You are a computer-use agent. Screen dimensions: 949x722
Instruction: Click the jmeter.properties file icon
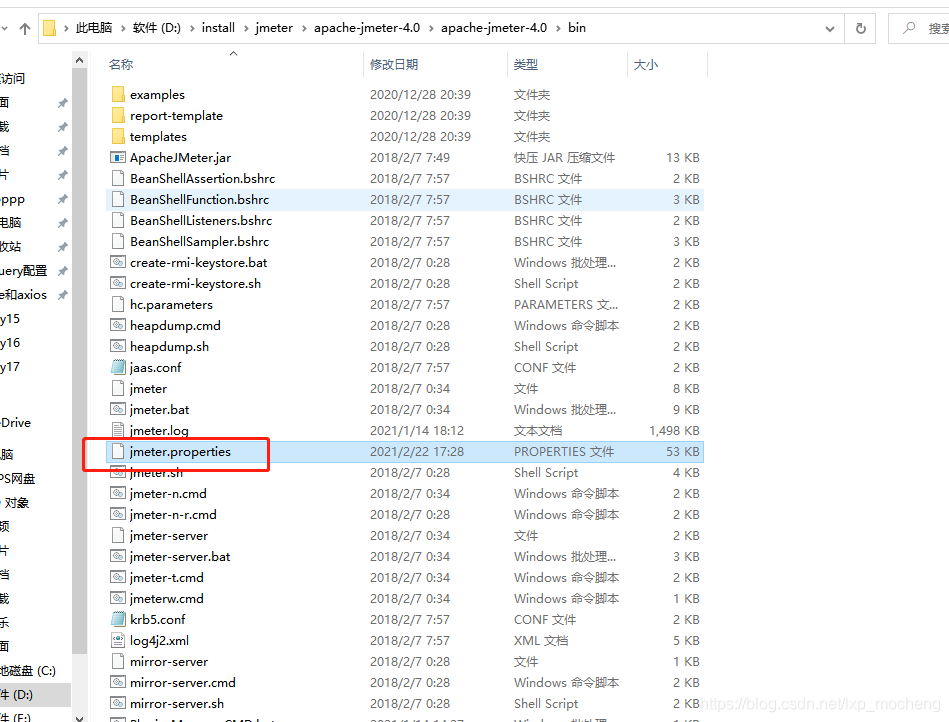118,451
